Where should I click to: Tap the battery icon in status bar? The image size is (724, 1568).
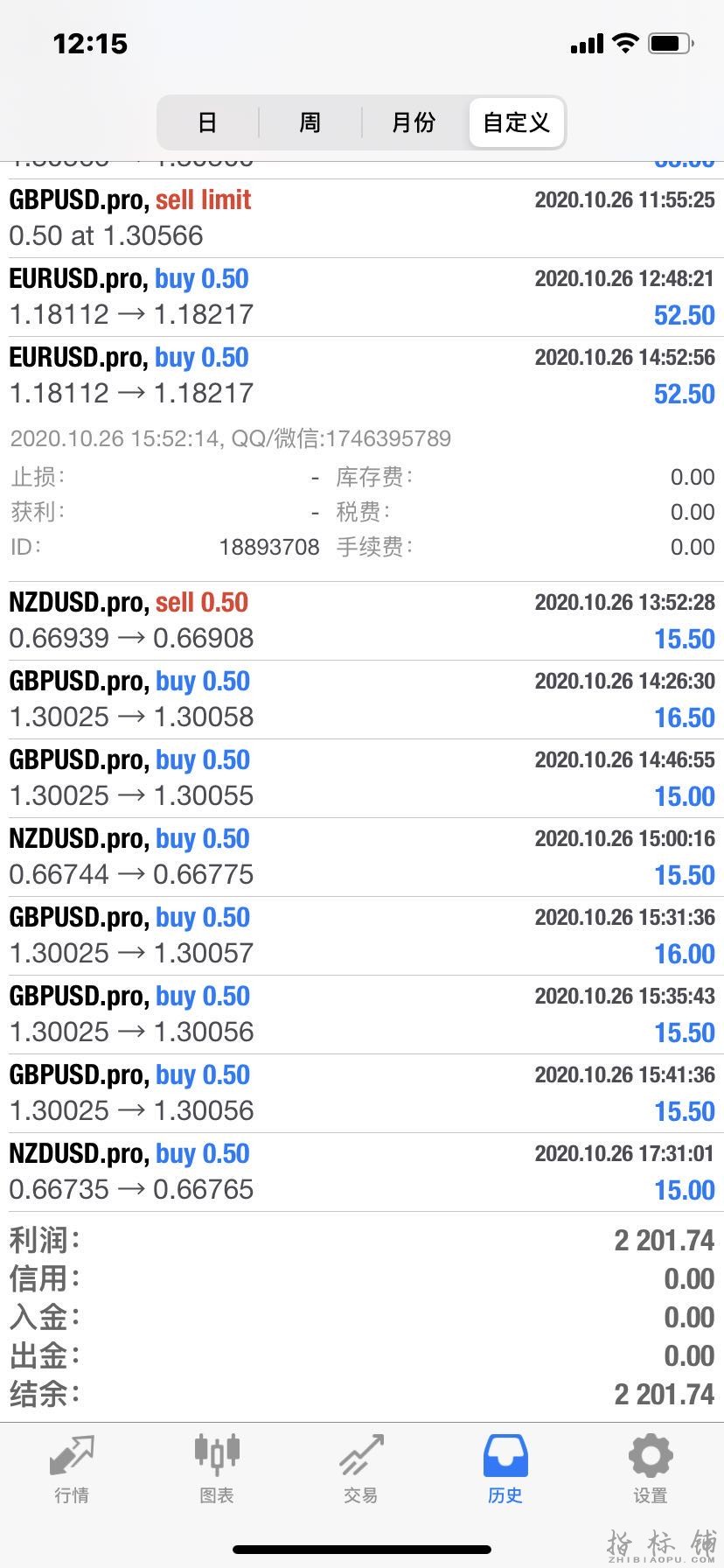click(671, 43)
